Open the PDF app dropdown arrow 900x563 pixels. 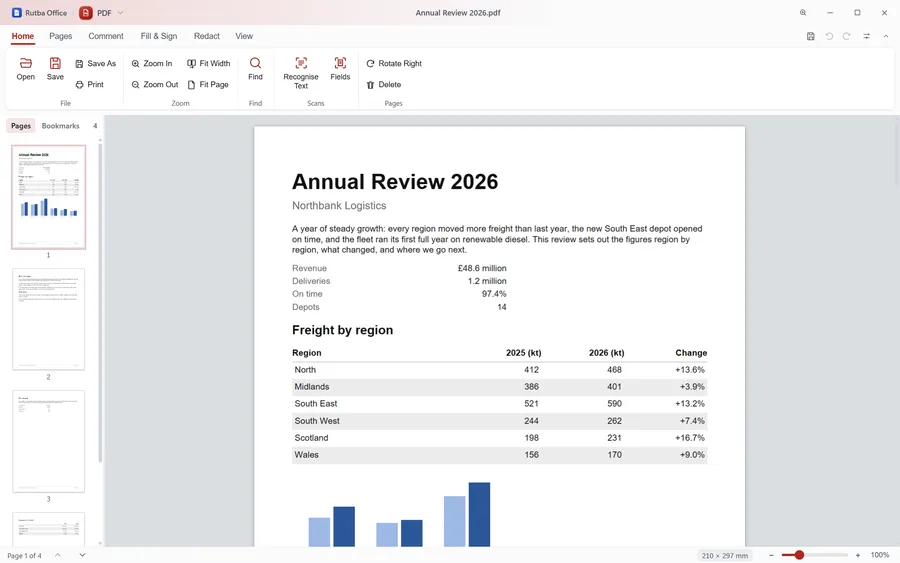tap(121, 13)
